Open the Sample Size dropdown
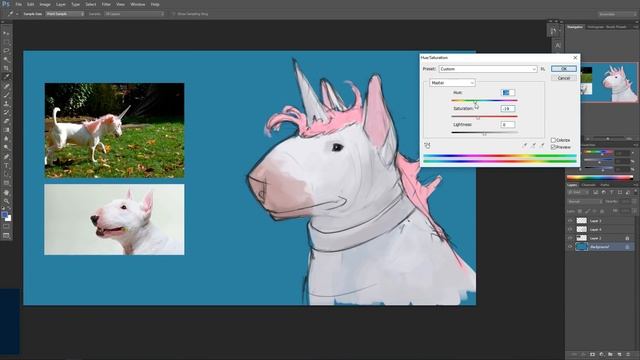 pyautogui.click(x=64, y=14)
